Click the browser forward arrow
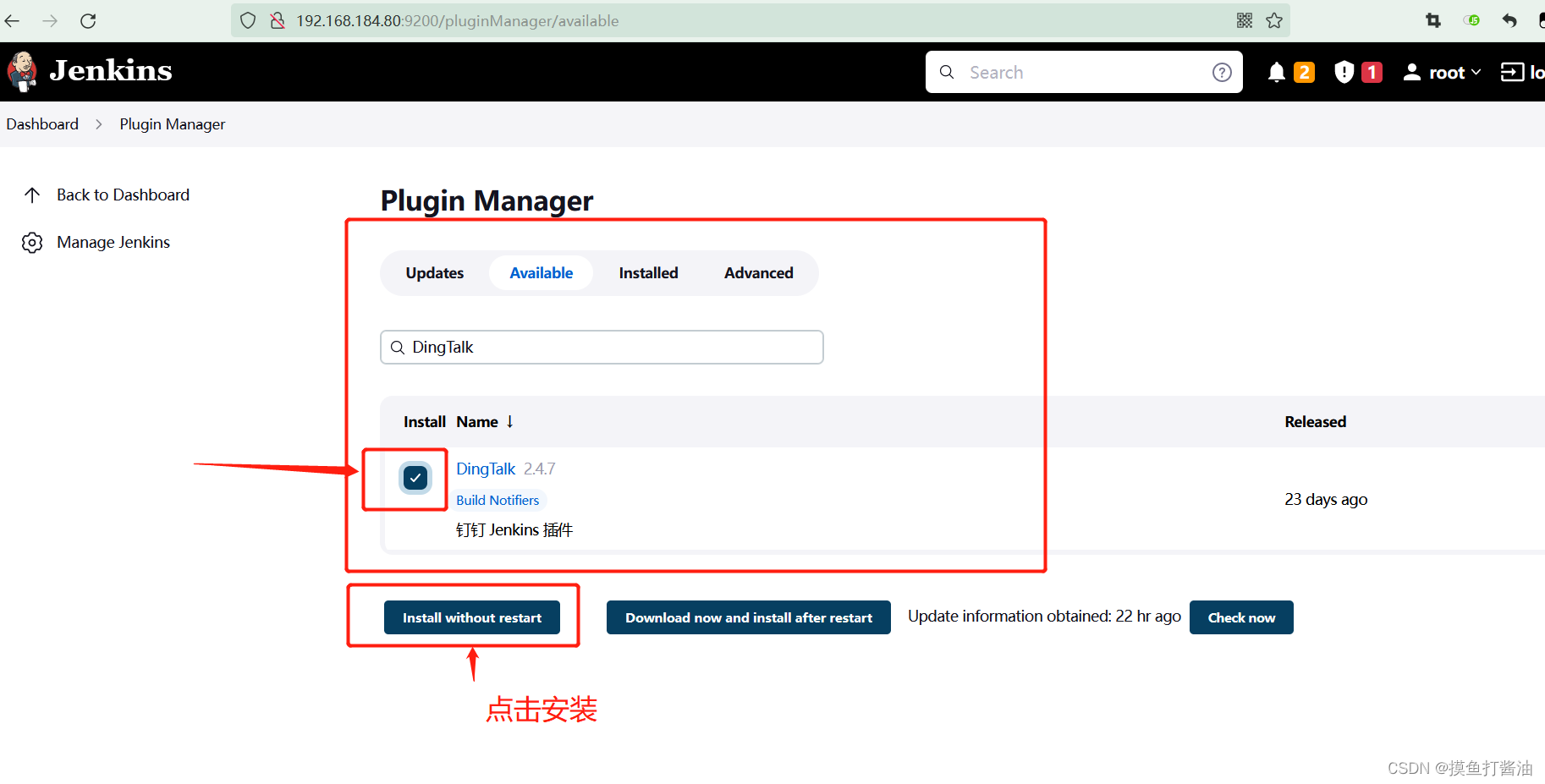 [50, 21]
